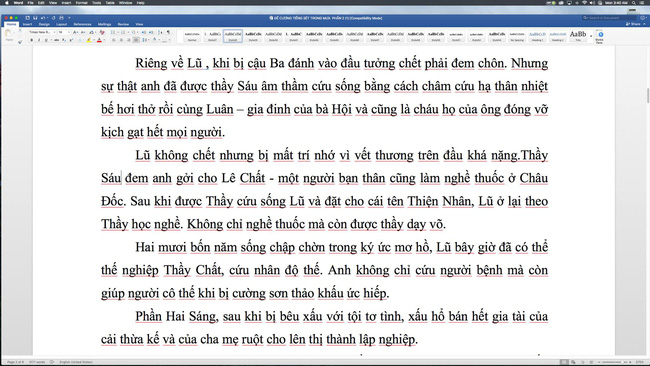Screen dimensions: 650x366
Task: Toggle justify alignment button
Action: click(136, 40)
